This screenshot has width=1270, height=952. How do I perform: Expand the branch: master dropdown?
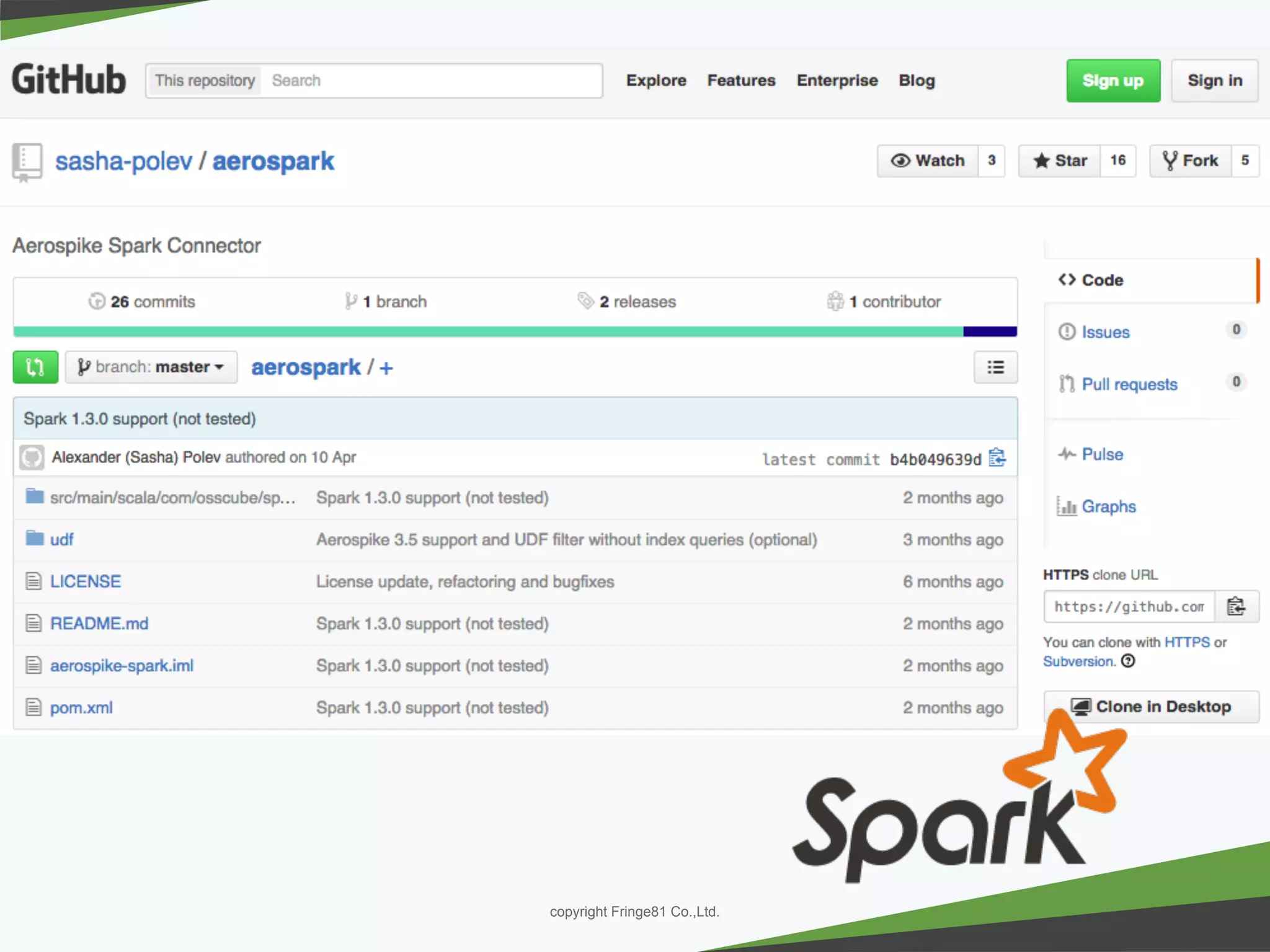coord(151,368)
